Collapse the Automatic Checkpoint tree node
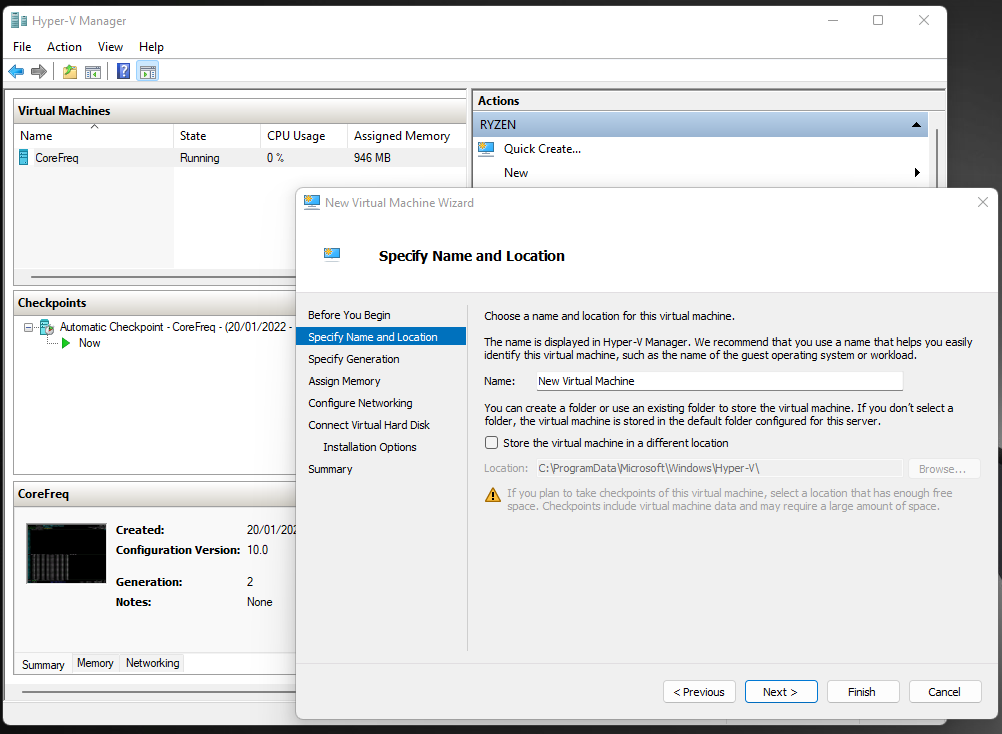Image resolution: width=1002 pixels, height=734 pixels. [28, 327]
